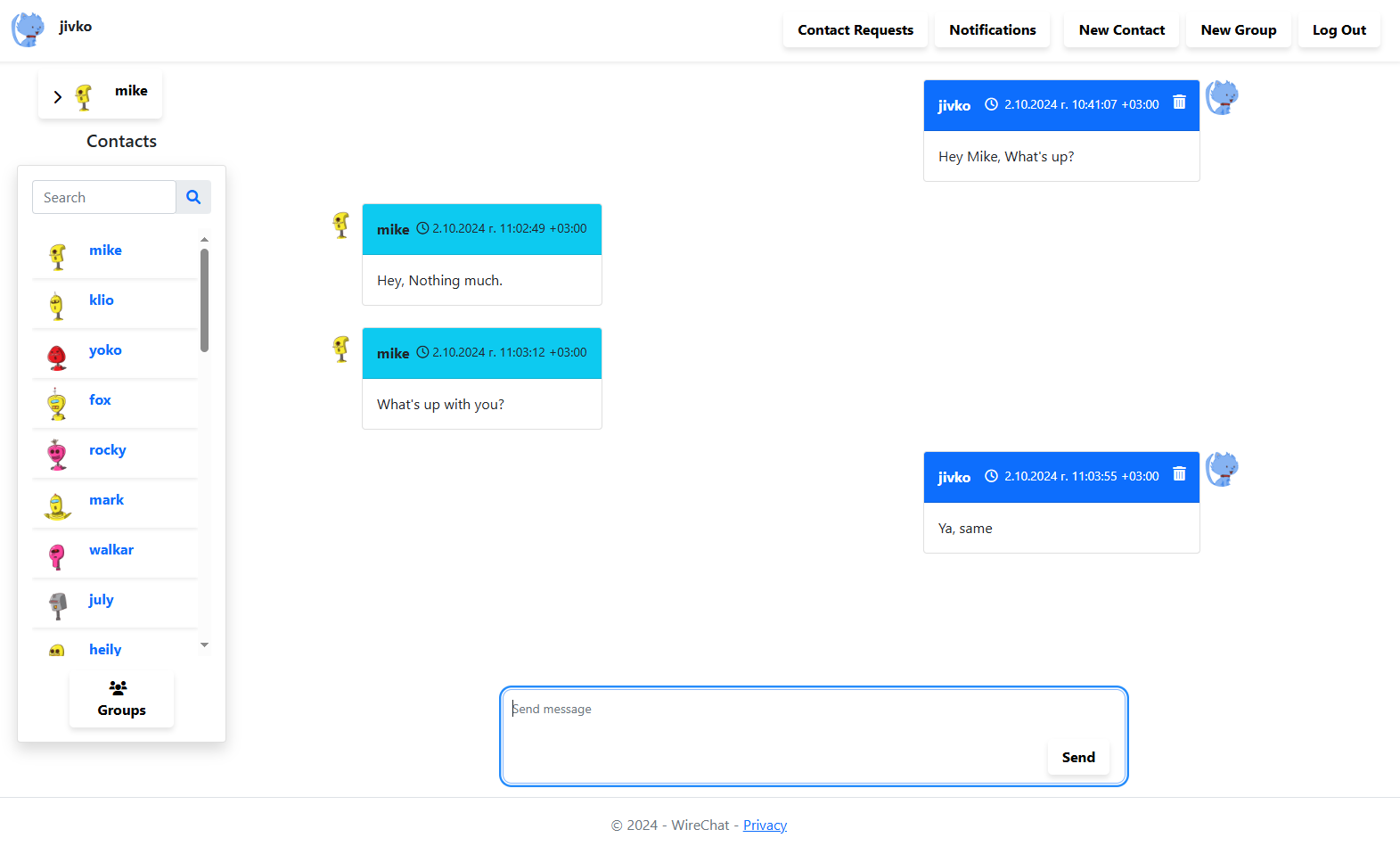Image resolution: width=1400 pixels, height=846 pixels.
Task: Open chat with contact july
Action: click(102, 600)
